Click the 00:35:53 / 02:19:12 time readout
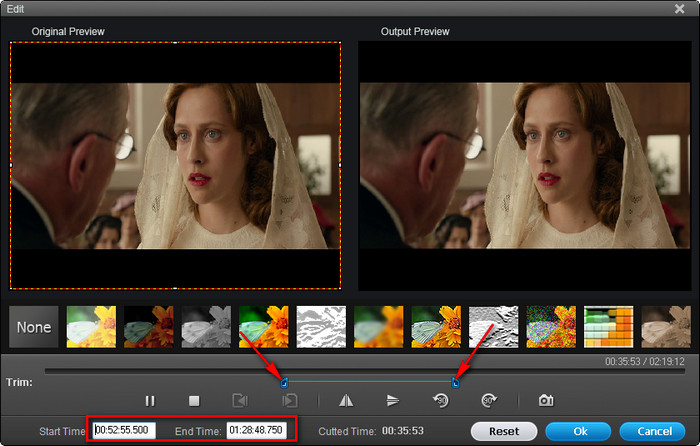 645,361
